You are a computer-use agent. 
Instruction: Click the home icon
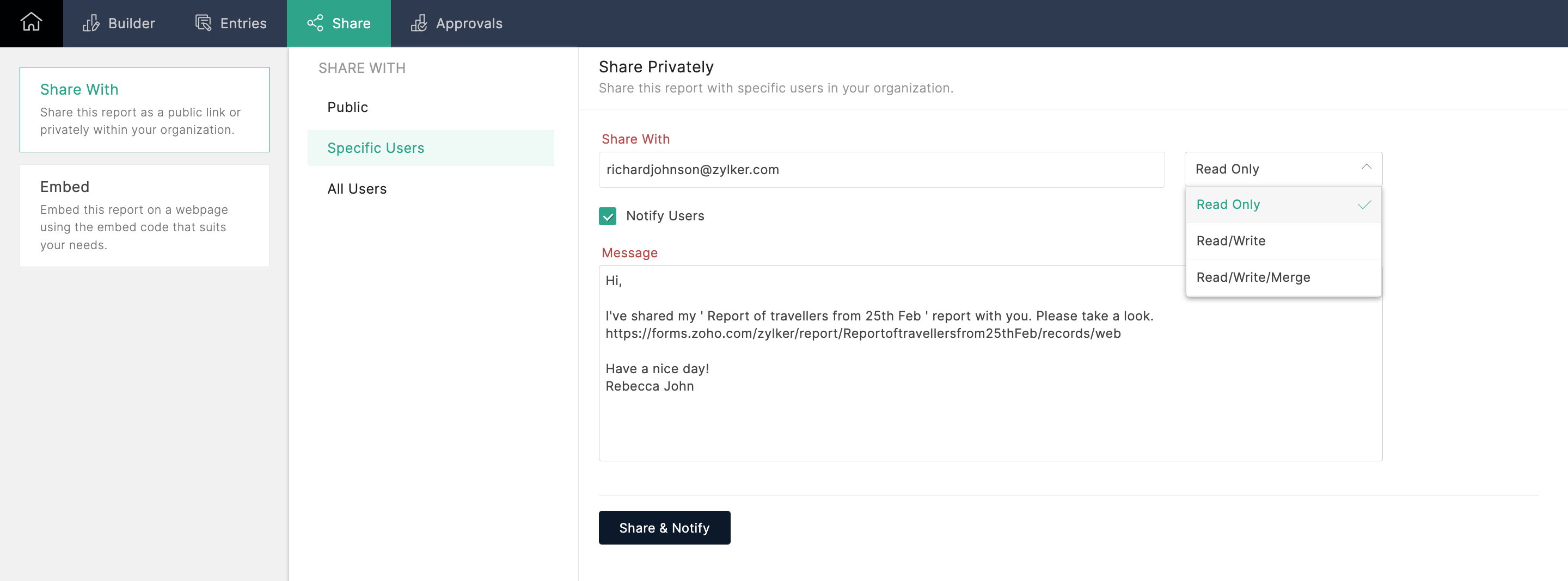[x=31, y=23]
